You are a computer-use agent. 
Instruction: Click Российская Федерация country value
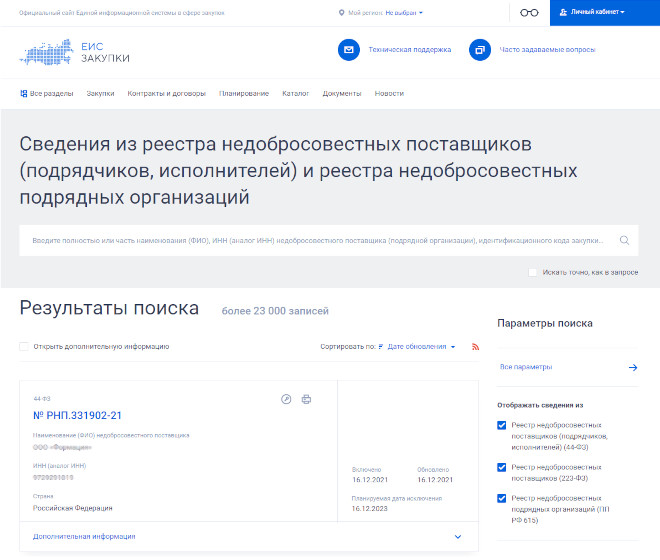point(72,508)
